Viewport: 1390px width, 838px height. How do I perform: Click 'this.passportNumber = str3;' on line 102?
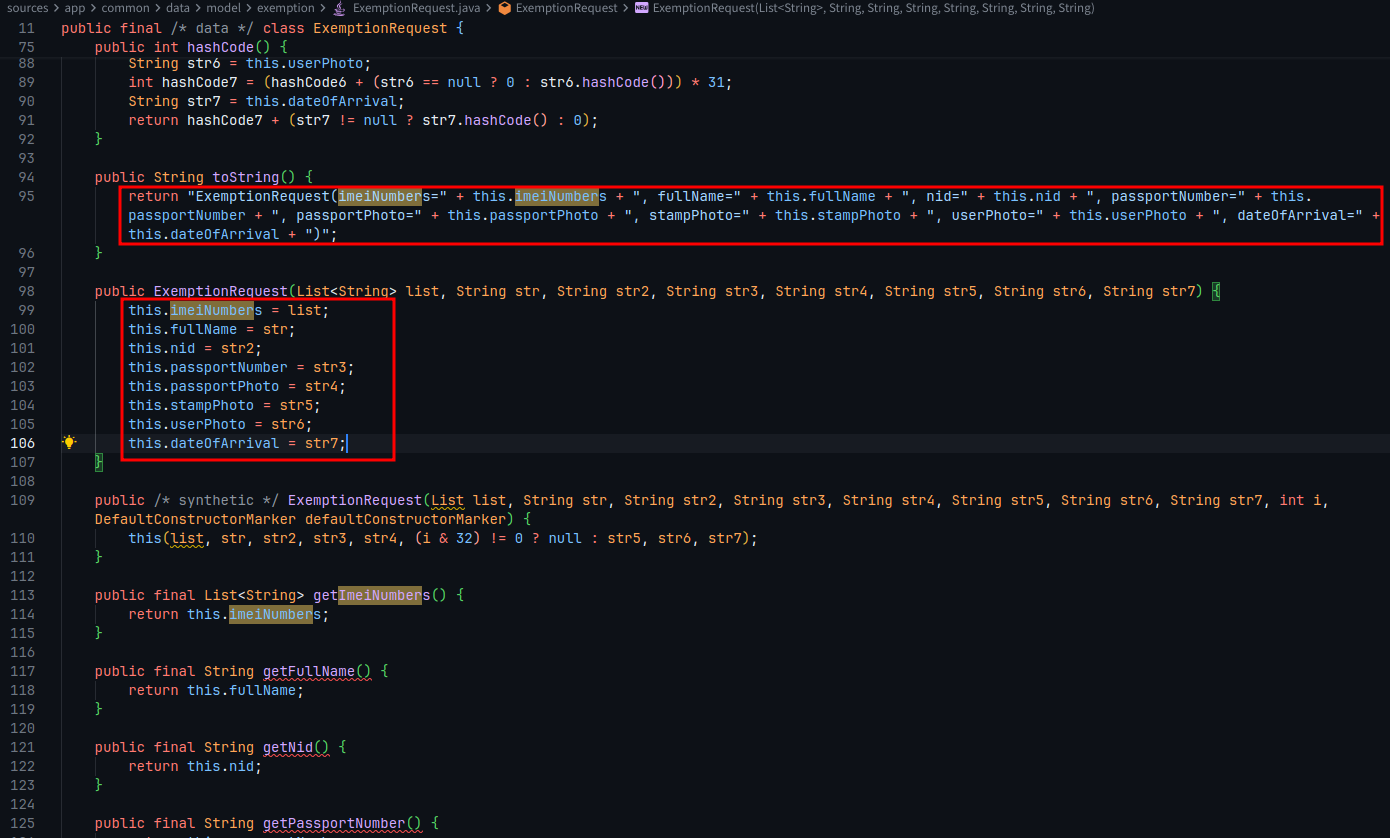coord(241,367)
